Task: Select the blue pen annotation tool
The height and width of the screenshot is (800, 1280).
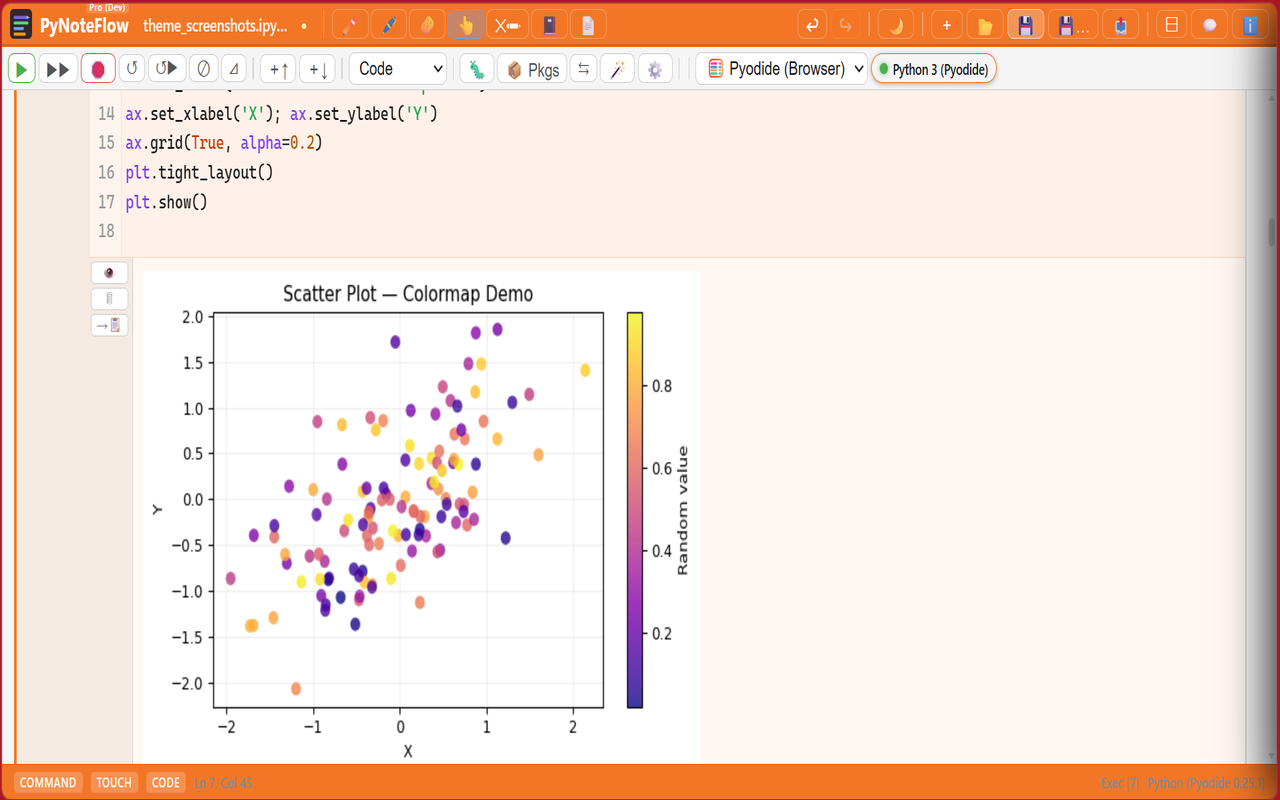Action: [388, 25]
